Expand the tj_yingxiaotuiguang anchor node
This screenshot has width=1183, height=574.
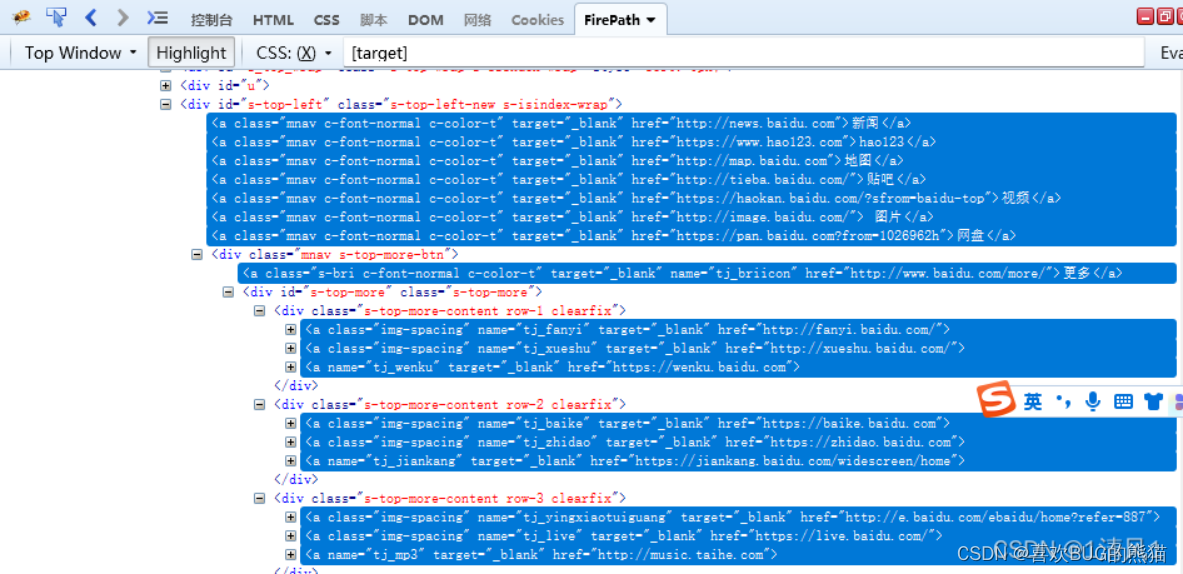pyautogui.click(x=290, y=517)
